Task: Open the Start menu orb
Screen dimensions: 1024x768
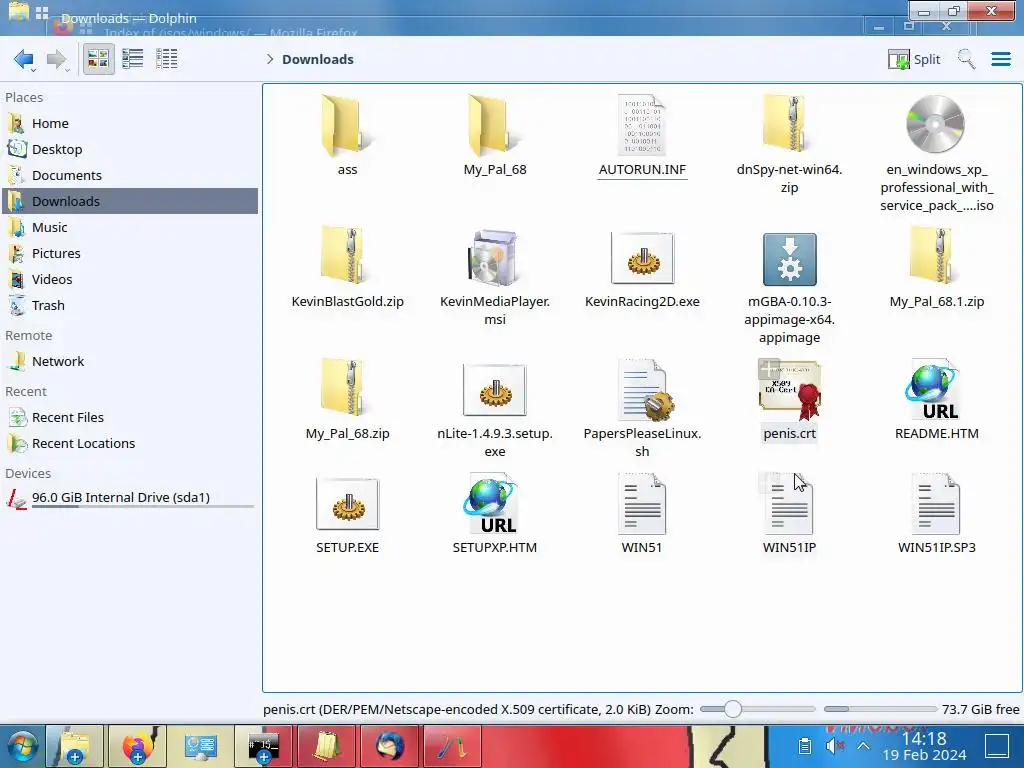Action: [x=23, y=746]
